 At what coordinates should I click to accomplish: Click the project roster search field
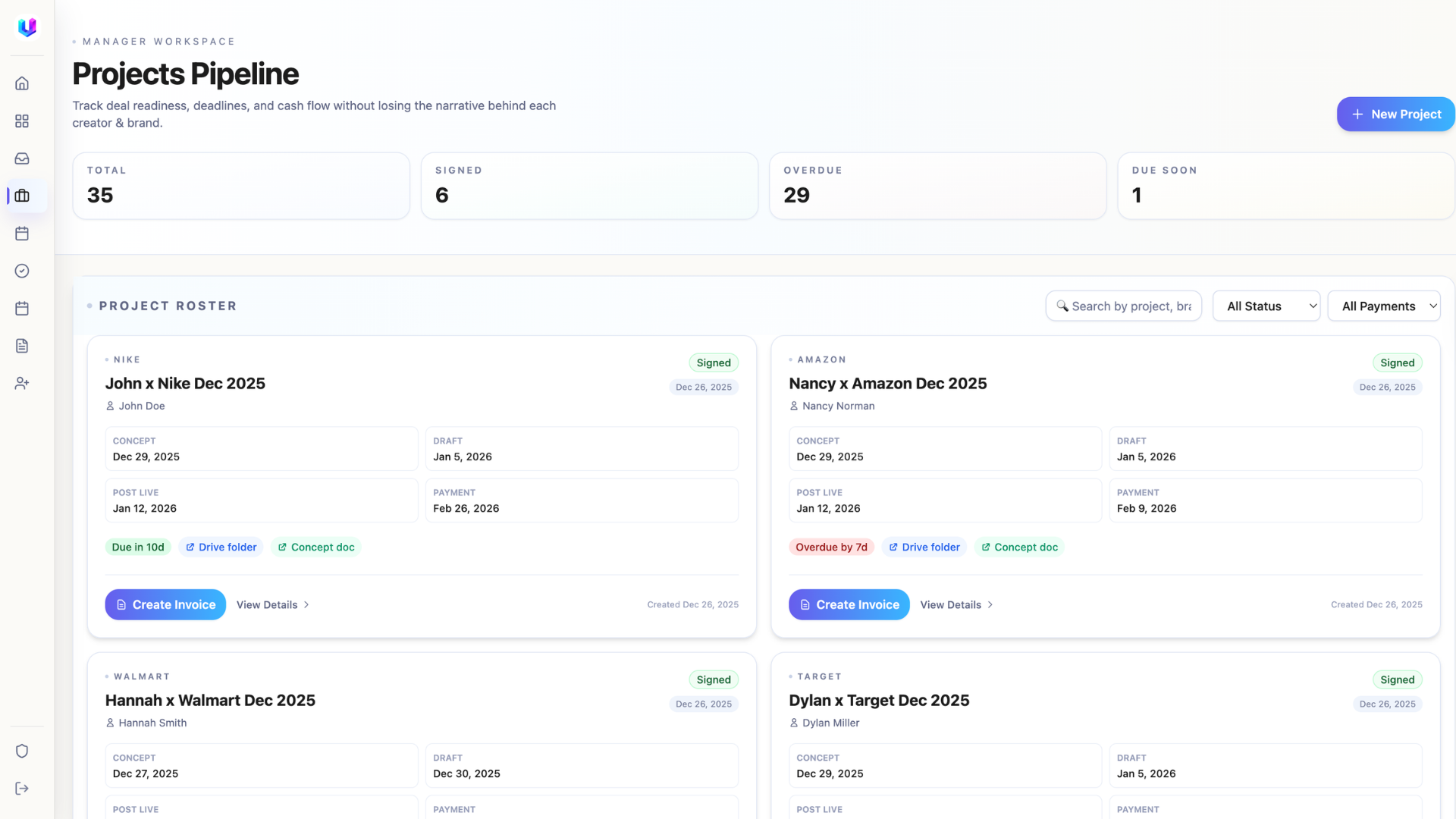click(x=1123, y=306)
